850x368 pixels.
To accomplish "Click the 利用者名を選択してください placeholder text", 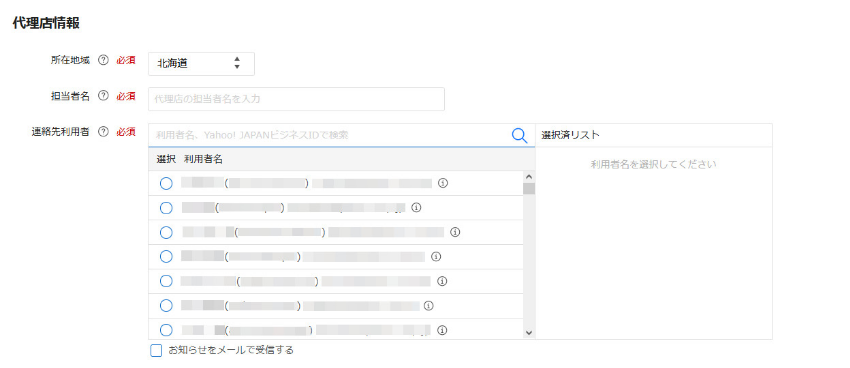I will 654,164.
